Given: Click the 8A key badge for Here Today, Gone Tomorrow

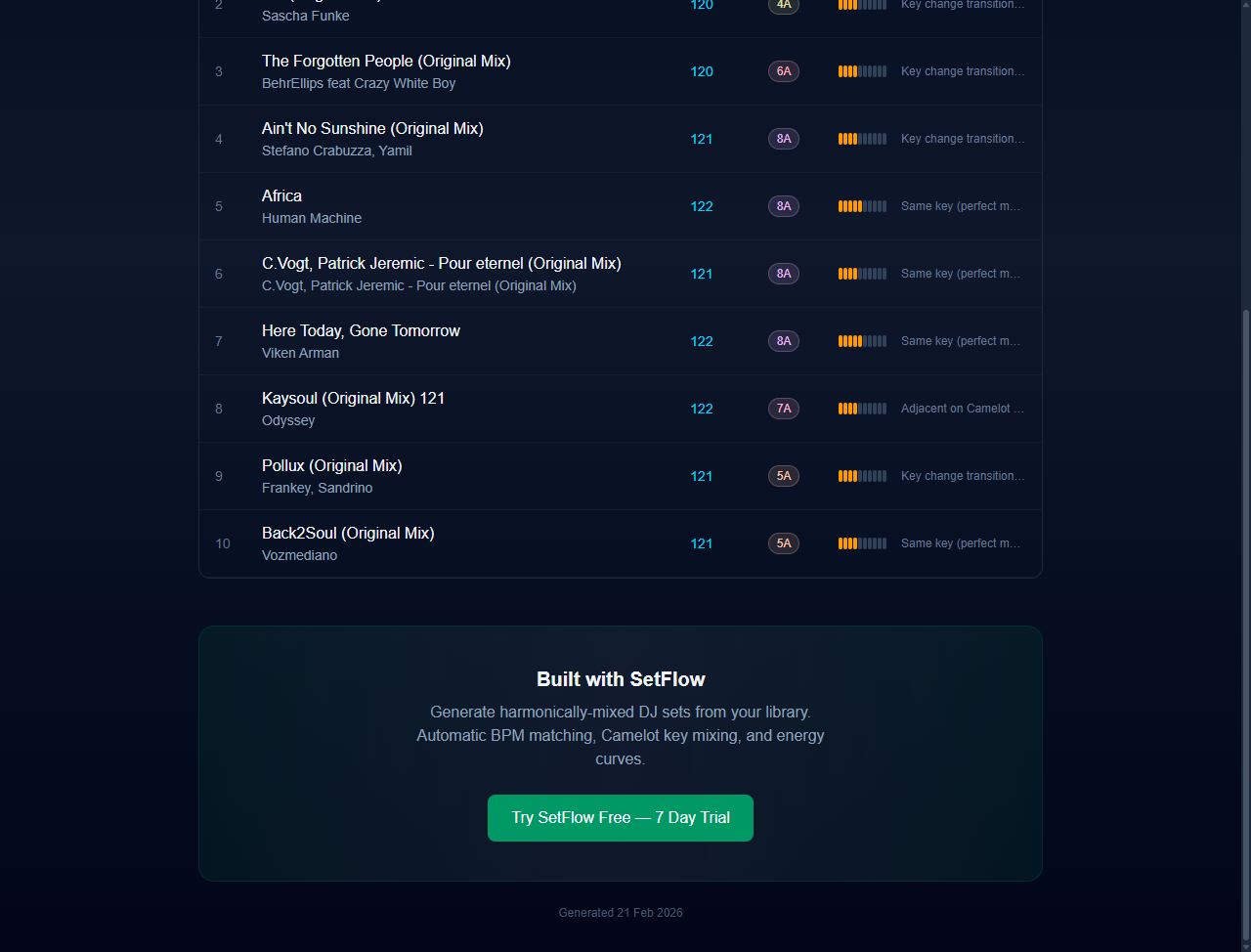Looking at the screenshot, I should click(x=784, y=341).
